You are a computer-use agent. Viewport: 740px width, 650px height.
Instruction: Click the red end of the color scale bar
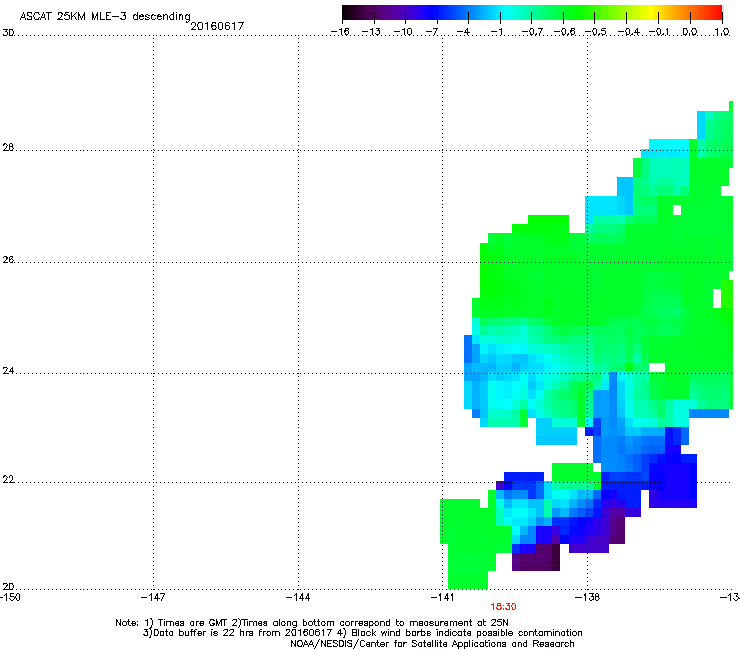717,13
